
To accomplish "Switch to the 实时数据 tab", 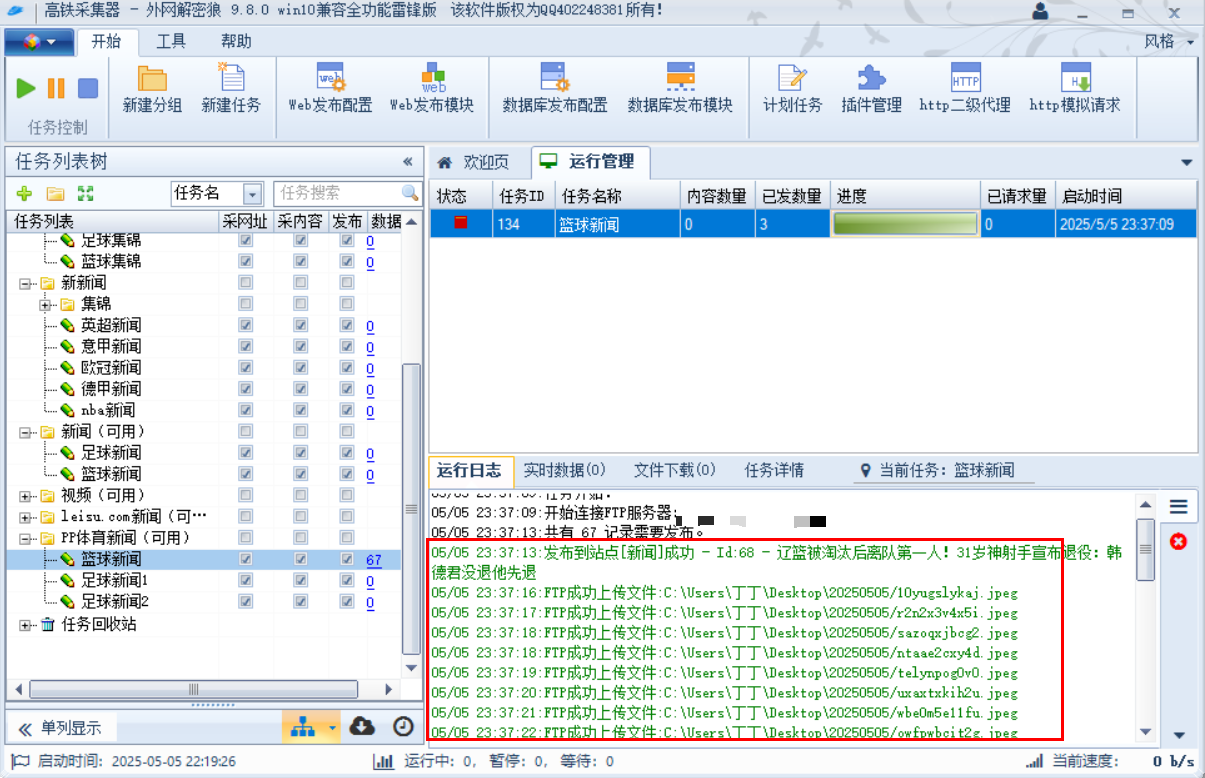I will [565, 470].
